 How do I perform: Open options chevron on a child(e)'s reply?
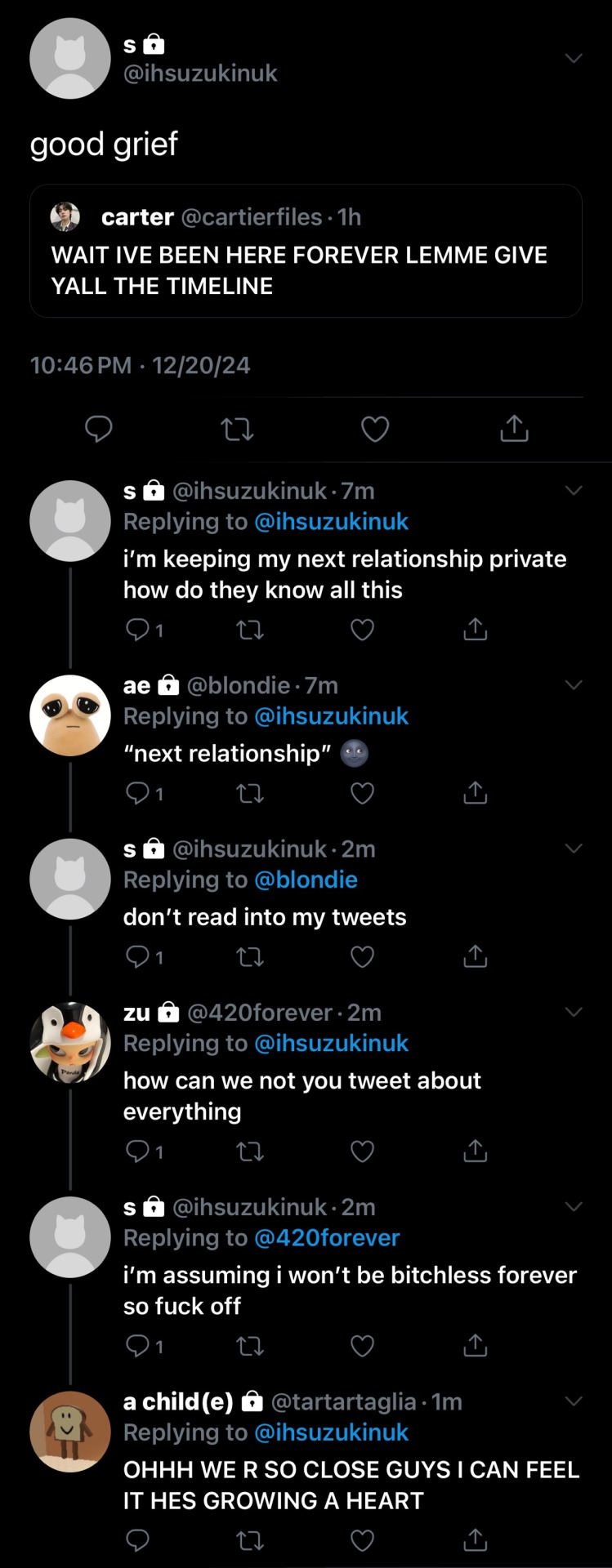tap(574, 1401)
